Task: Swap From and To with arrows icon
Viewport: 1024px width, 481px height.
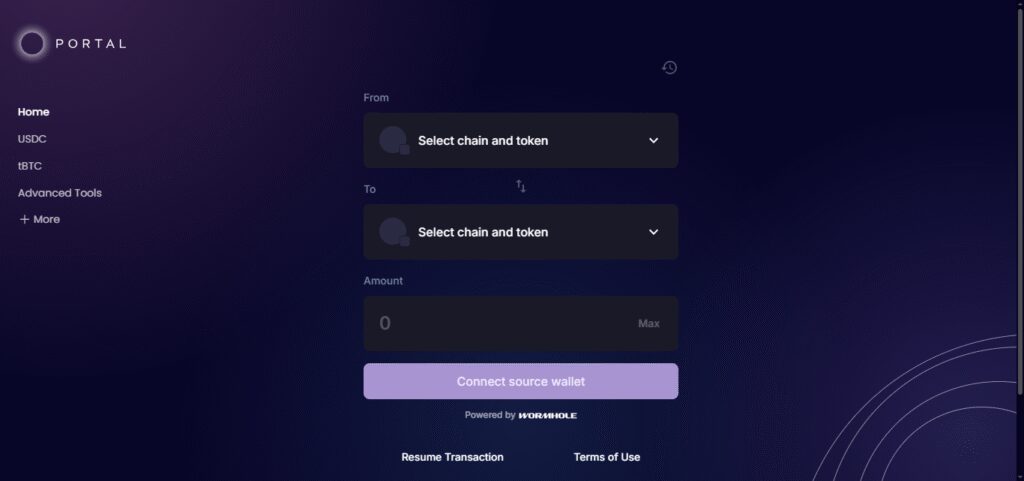Action: [520, 186]
